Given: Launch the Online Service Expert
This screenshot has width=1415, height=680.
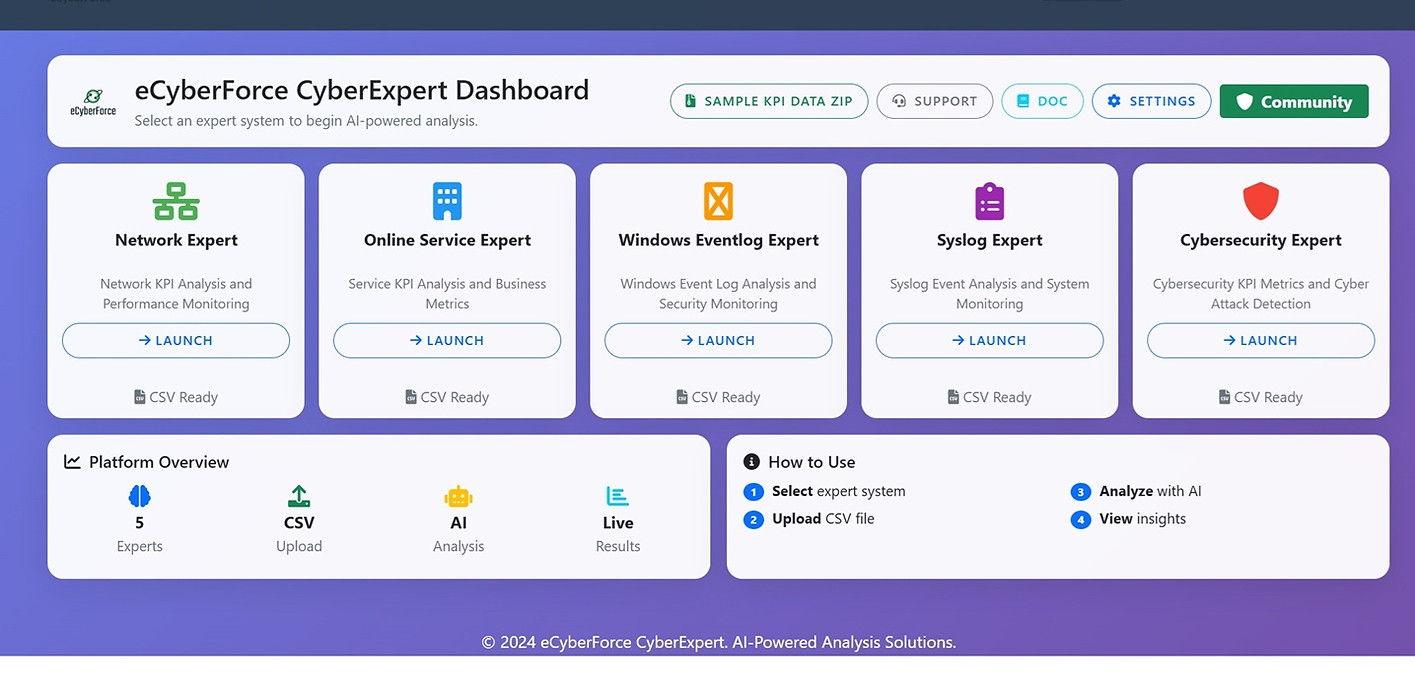Looking at the screenshot, I should 447,340.
